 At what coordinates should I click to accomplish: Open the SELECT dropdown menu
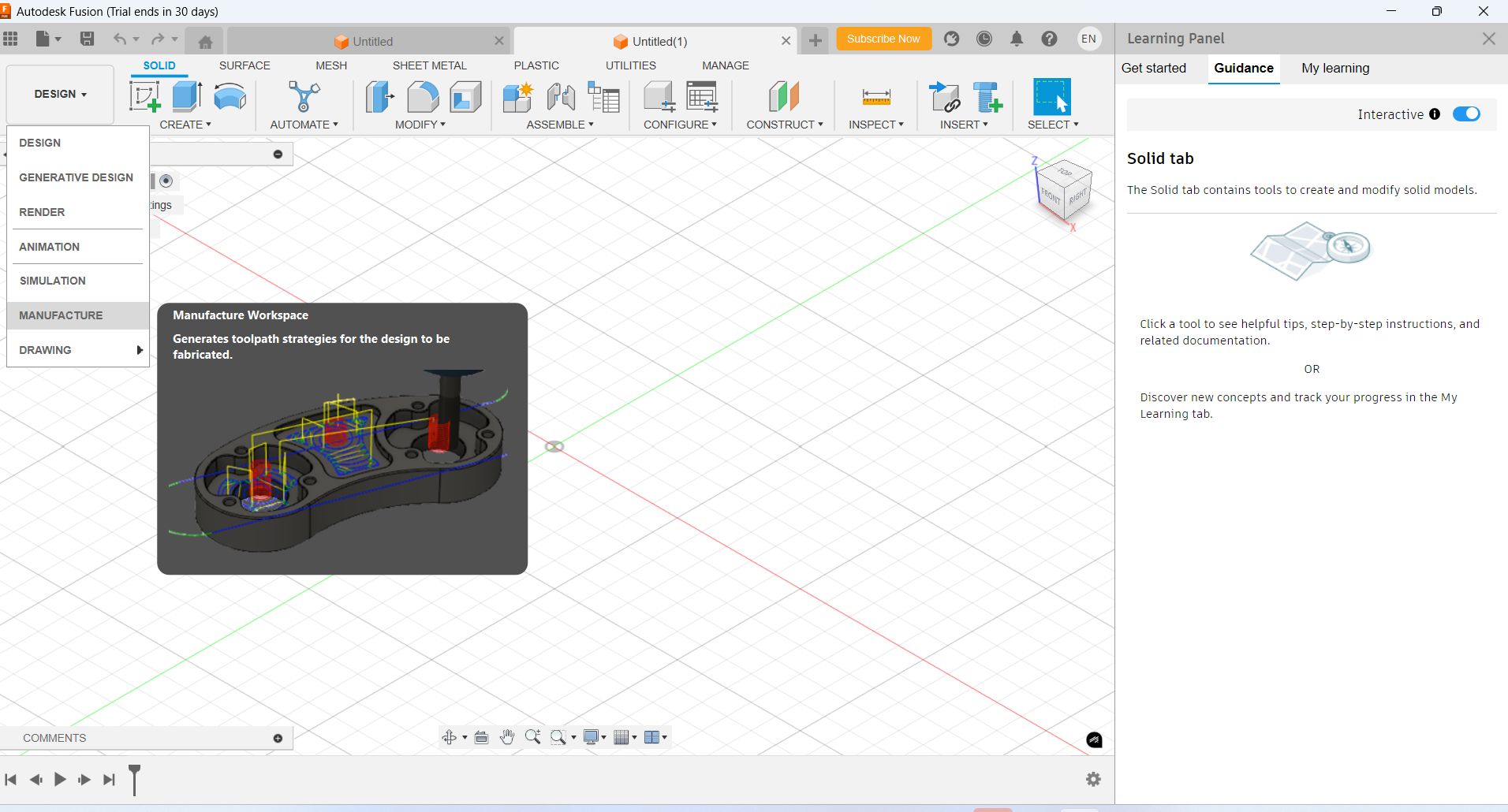pyautogui.click(x=1053, y=125)
